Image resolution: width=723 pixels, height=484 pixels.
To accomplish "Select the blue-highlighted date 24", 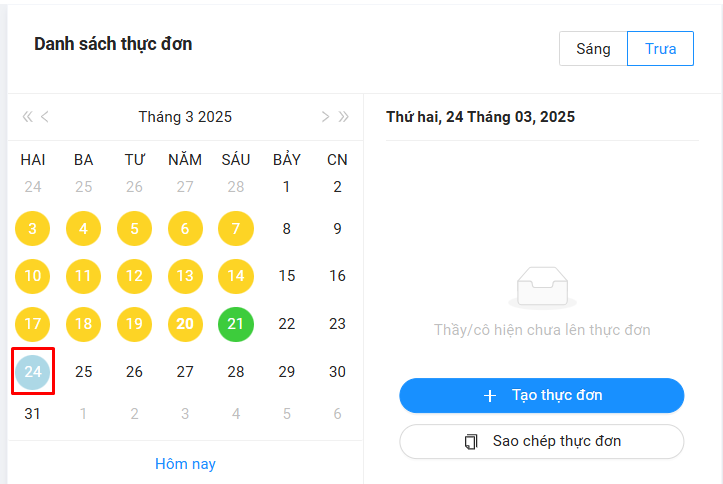I will tap(33, 372).
